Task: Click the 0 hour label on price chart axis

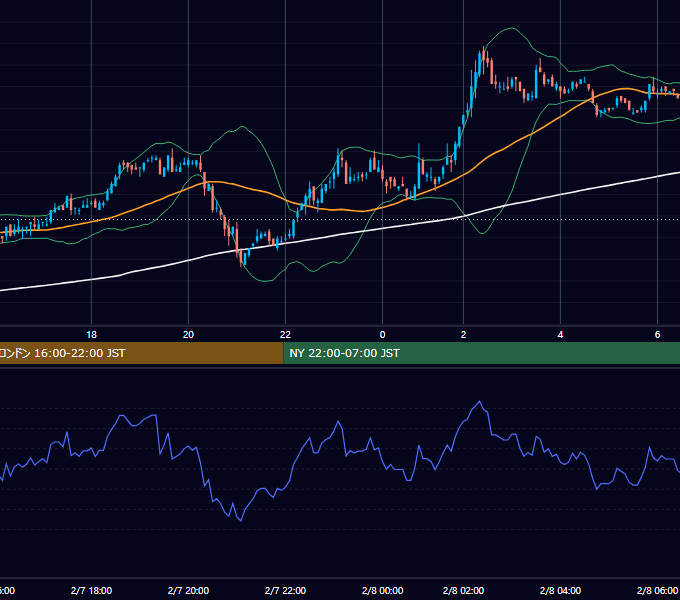Action: click(x=382, y=335)
